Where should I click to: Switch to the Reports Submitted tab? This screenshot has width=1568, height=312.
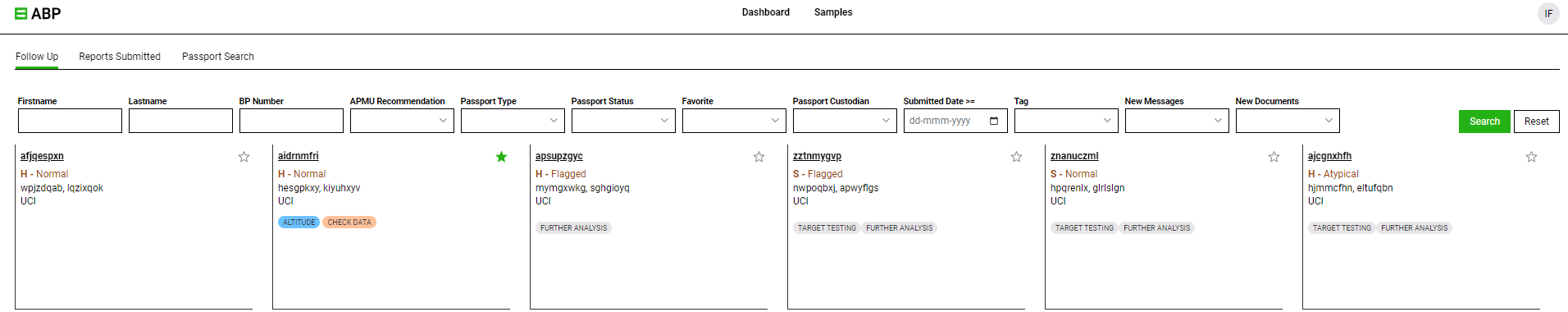tap(120, 57)
